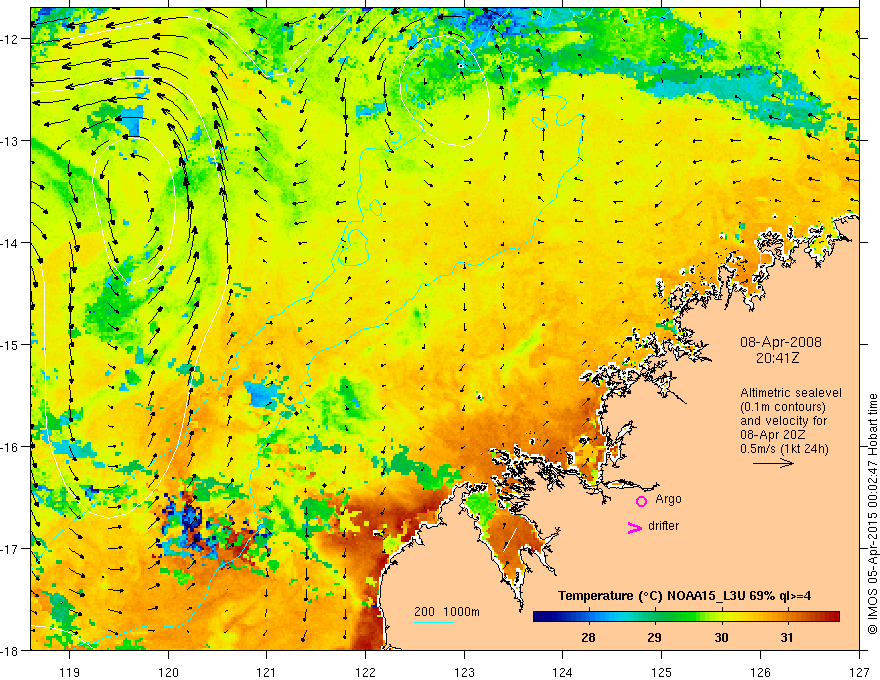
Task: Click the cyan 200 1000m contour legend line
Action: tap(434, 622)
